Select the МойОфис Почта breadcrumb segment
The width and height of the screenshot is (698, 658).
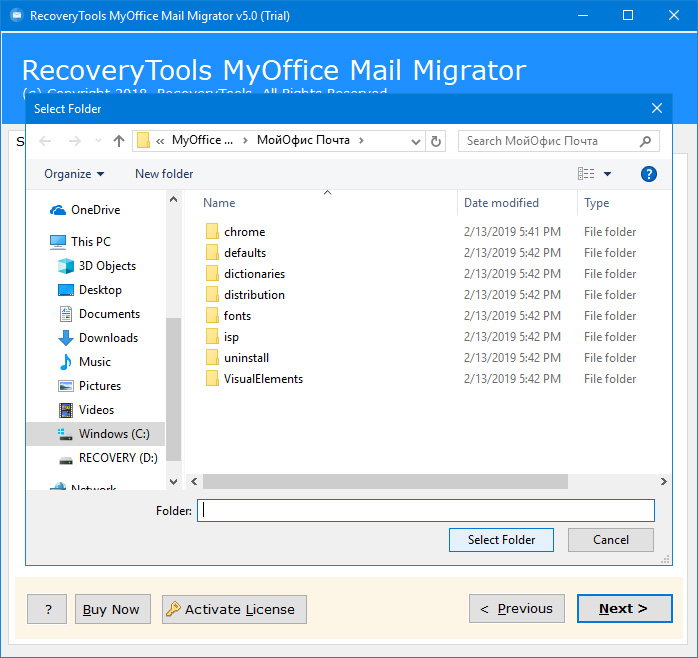pyautogui.click(x=303, y=140)
